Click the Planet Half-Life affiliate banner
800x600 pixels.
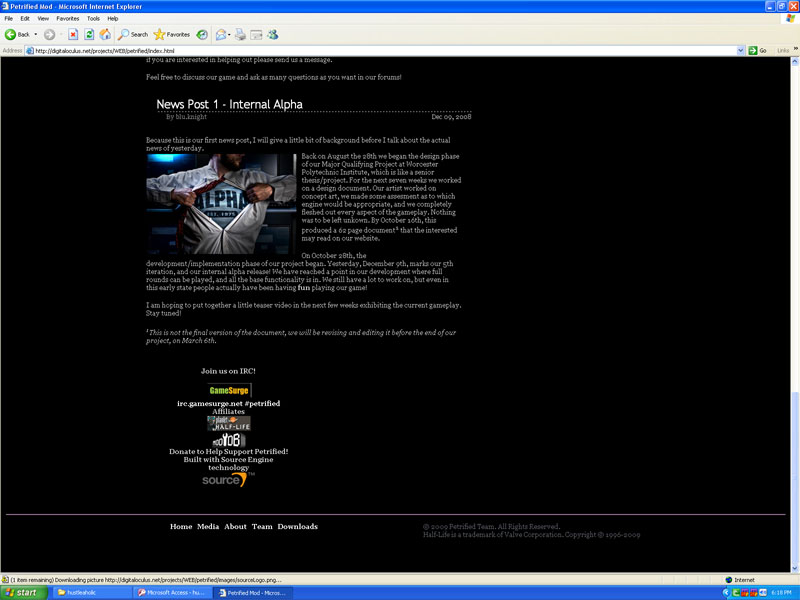point(229,423)
